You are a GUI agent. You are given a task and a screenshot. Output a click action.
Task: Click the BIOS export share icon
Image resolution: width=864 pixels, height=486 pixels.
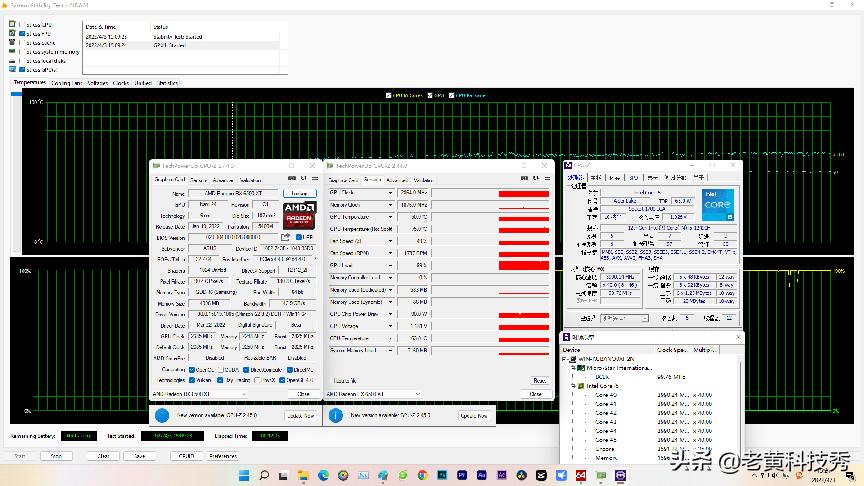click(x=286, y=237)
